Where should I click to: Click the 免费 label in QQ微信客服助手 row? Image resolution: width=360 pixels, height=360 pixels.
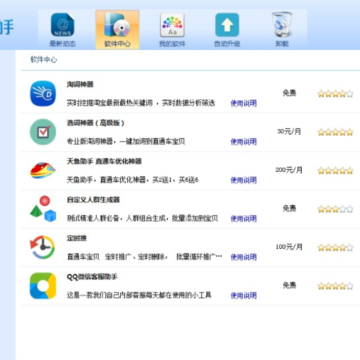point(289,286)
